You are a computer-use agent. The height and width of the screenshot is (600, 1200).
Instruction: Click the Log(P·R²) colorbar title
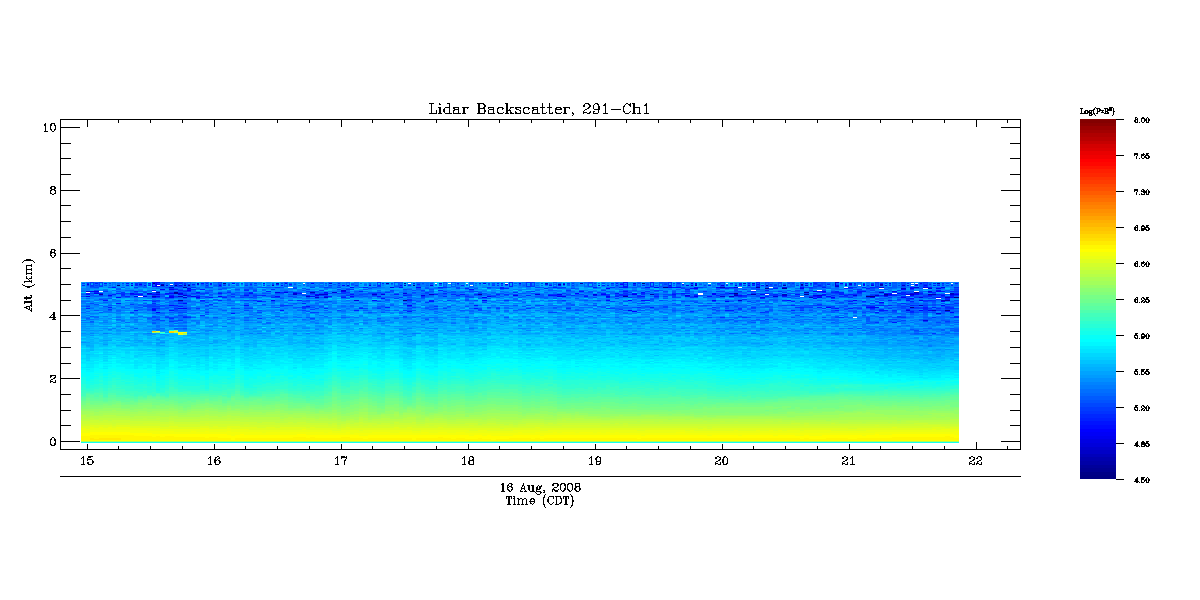1097,110
